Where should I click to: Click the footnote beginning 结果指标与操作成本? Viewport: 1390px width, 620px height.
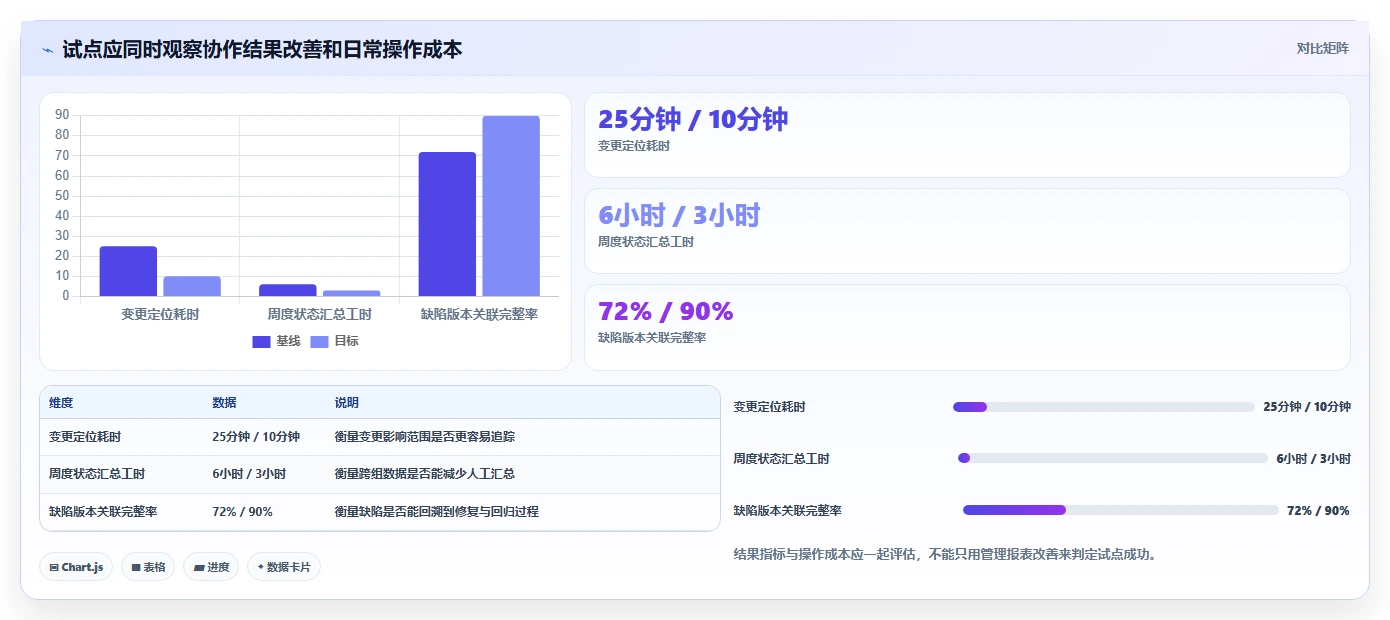[945, 554]
